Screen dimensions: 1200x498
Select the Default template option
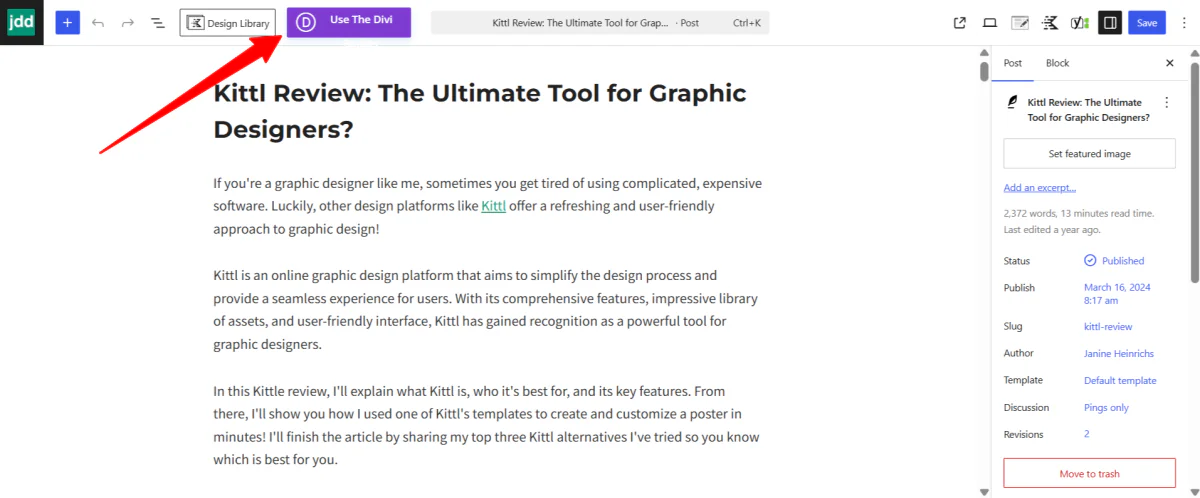point(1120,381)
